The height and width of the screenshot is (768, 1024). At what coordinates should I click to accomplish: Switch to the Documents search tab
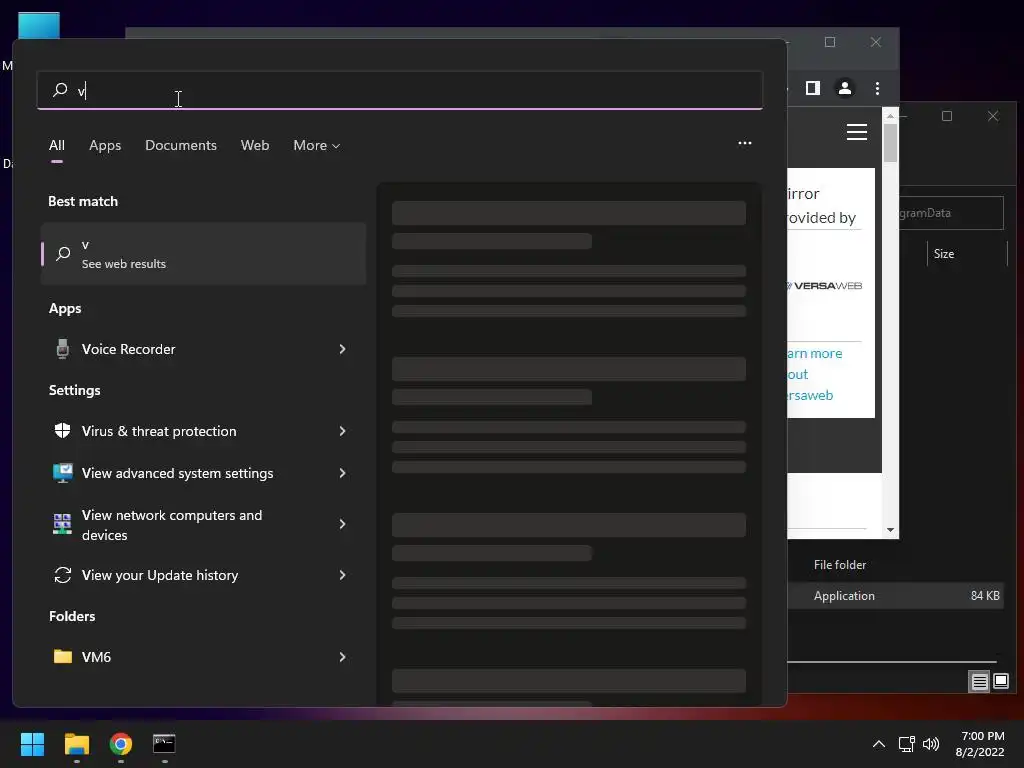pos(181,145)
